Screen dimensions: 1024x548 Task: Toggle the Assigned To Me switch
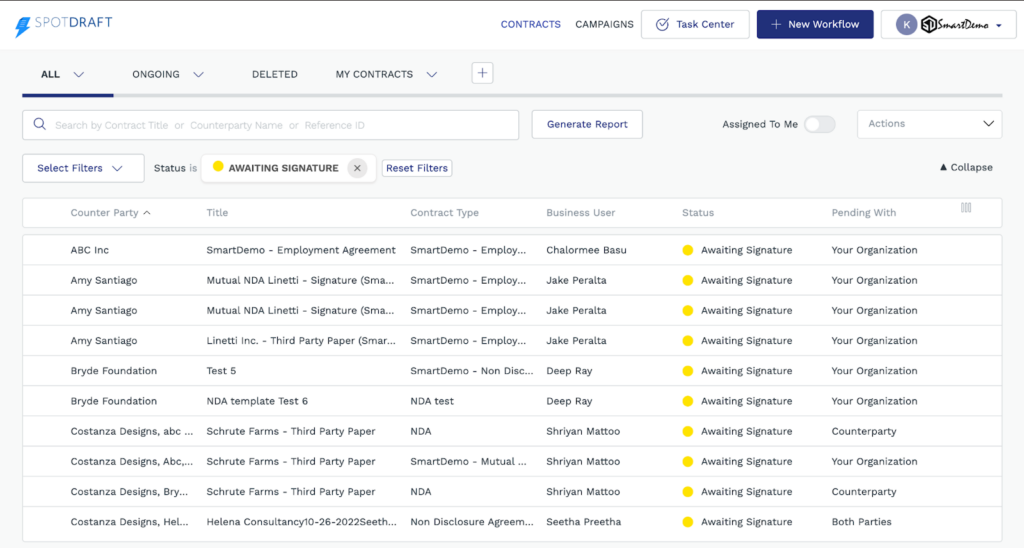click(x=820, y=124)
